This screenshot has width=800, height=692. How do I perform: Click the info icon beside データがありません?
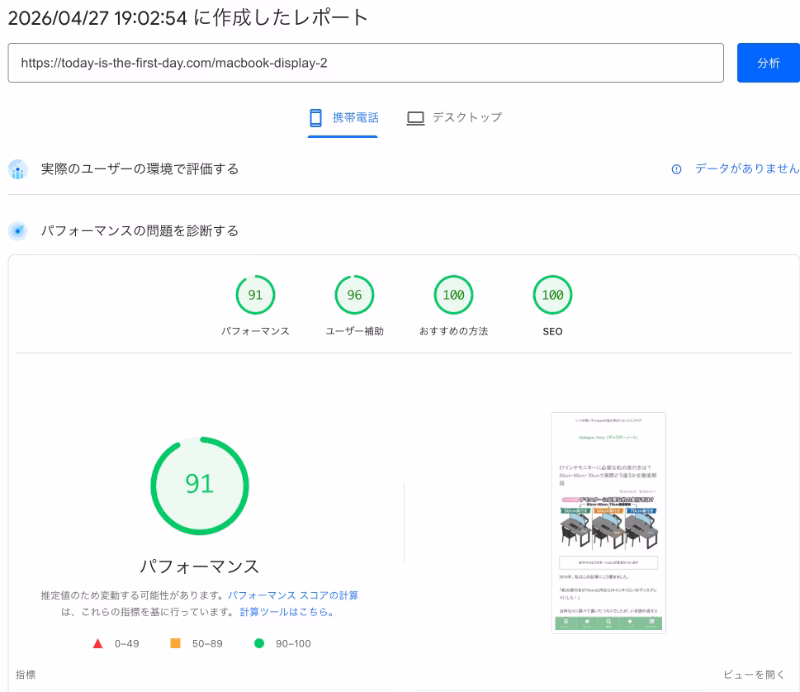coord(676,169)
